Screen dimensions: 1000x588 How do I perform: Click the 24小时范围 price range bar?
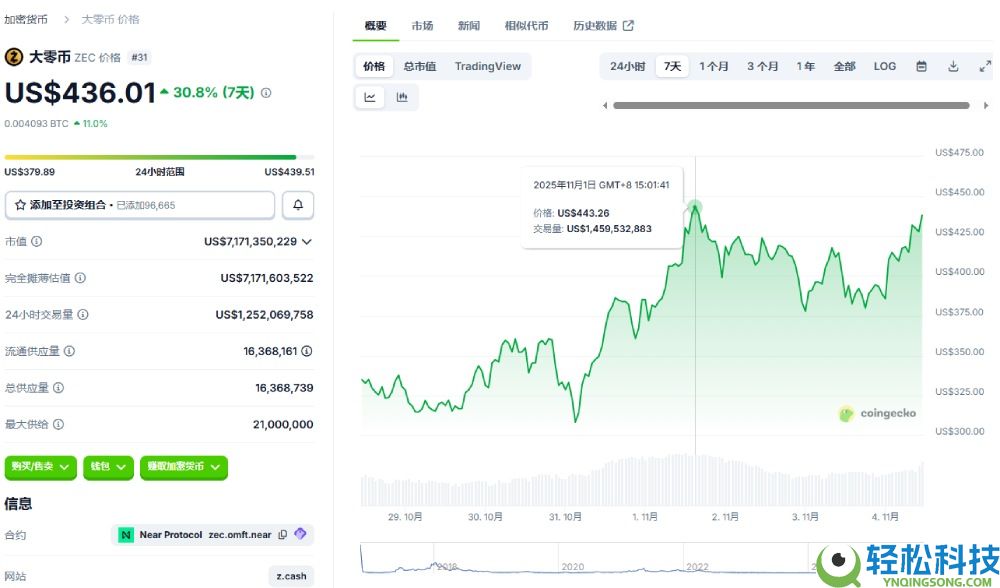[x=159, y=157]
